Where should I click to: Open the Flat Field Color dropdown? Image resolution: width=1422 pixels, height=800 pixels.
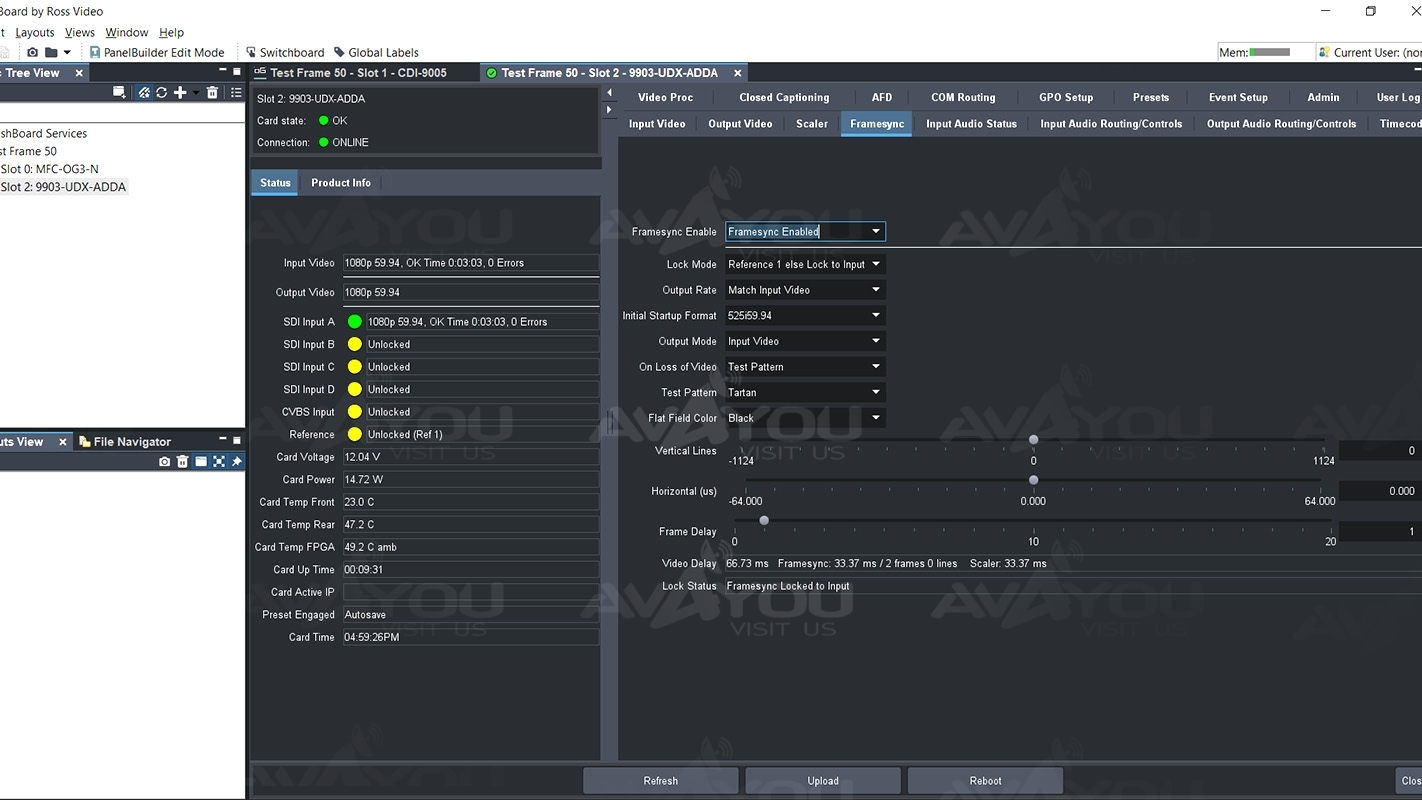[805, 419]
